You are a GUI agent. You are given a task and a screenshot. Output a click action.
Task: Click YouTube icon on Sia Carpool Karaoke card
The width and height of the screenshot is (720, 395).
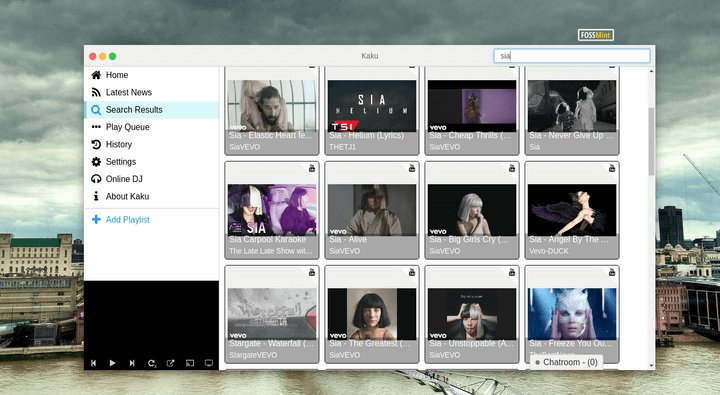coord(312,168)
